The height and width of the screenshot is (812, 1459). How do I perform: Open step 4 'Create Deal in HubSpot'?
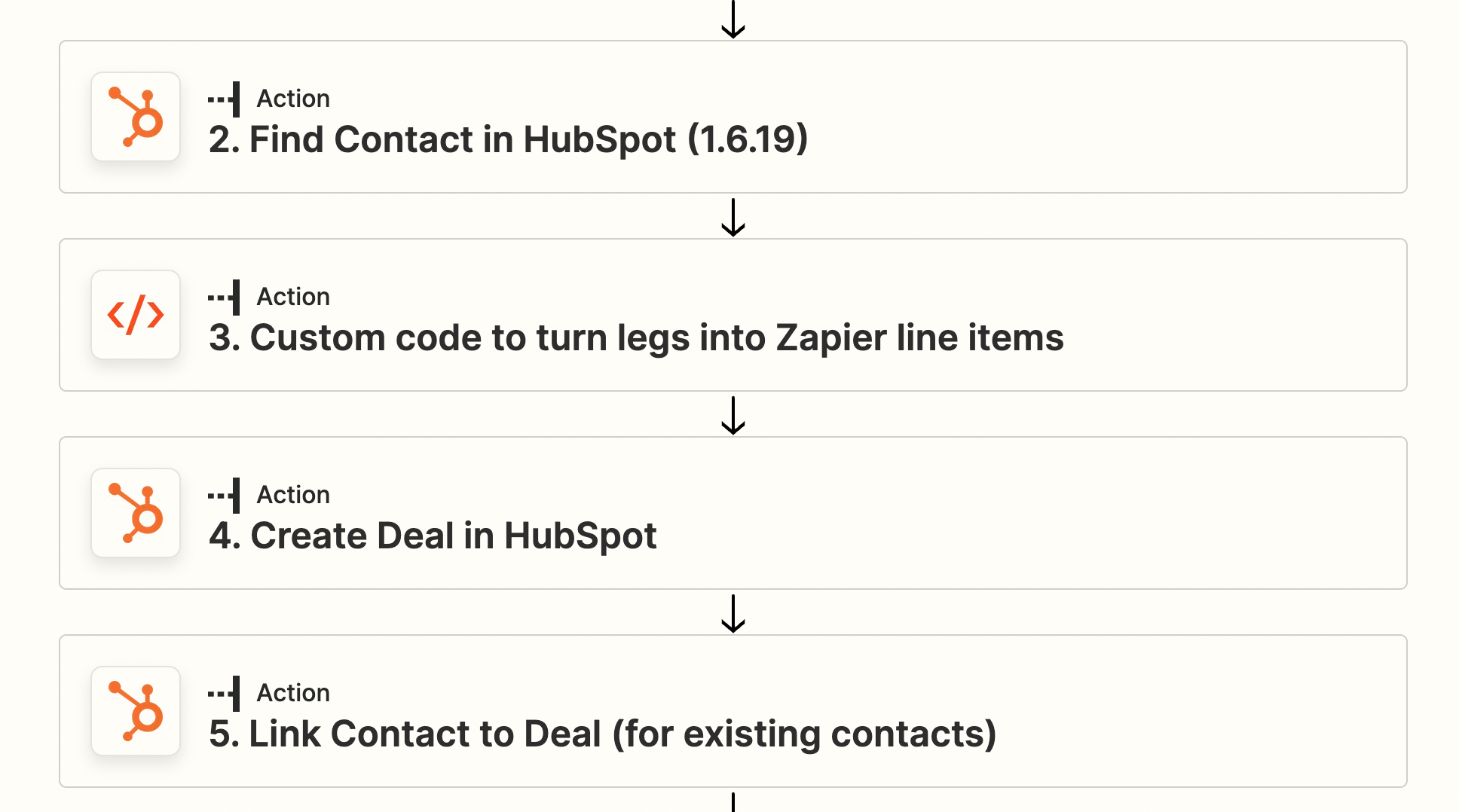433,536
